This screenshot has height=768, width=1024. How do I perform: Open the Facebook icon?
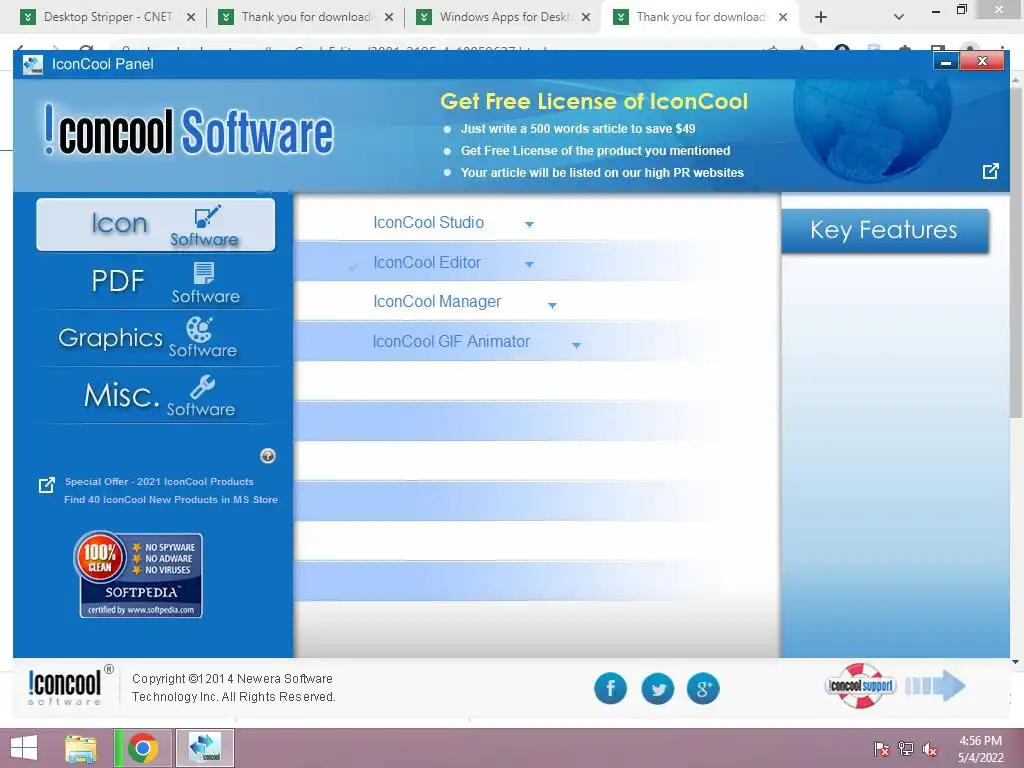610,688
